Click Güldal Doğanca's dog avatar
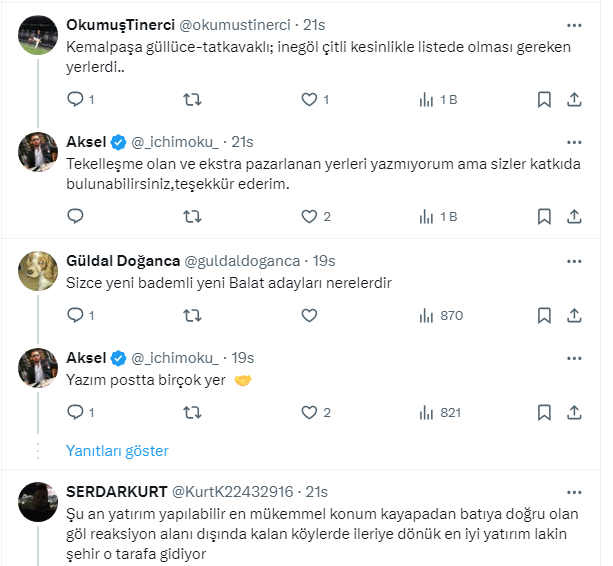 38,269
